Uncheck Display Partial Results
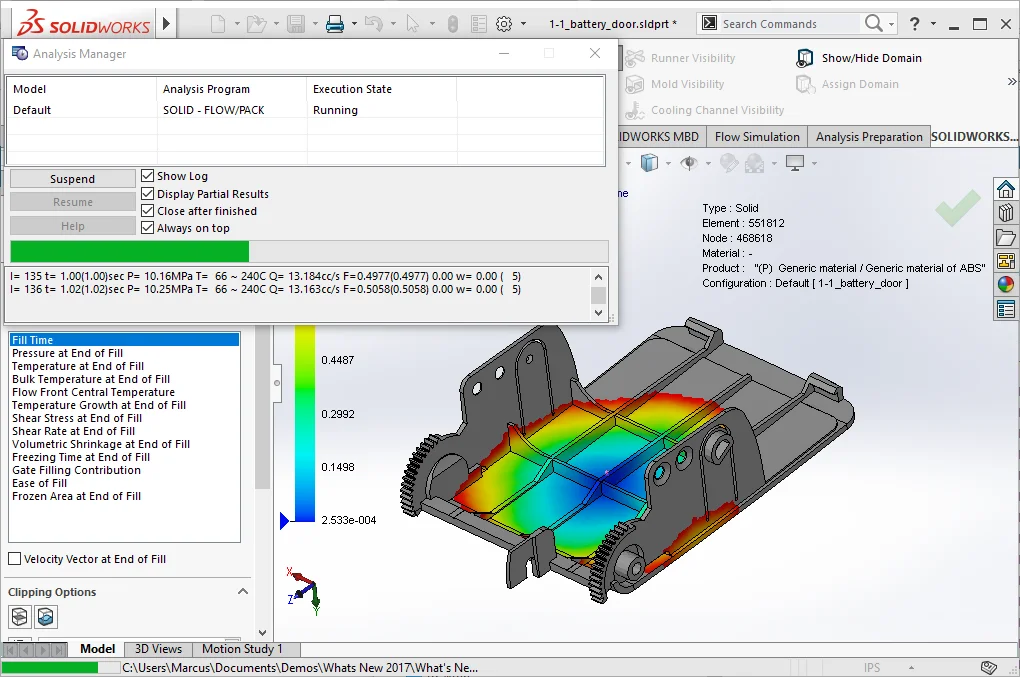 click(146, 194)
